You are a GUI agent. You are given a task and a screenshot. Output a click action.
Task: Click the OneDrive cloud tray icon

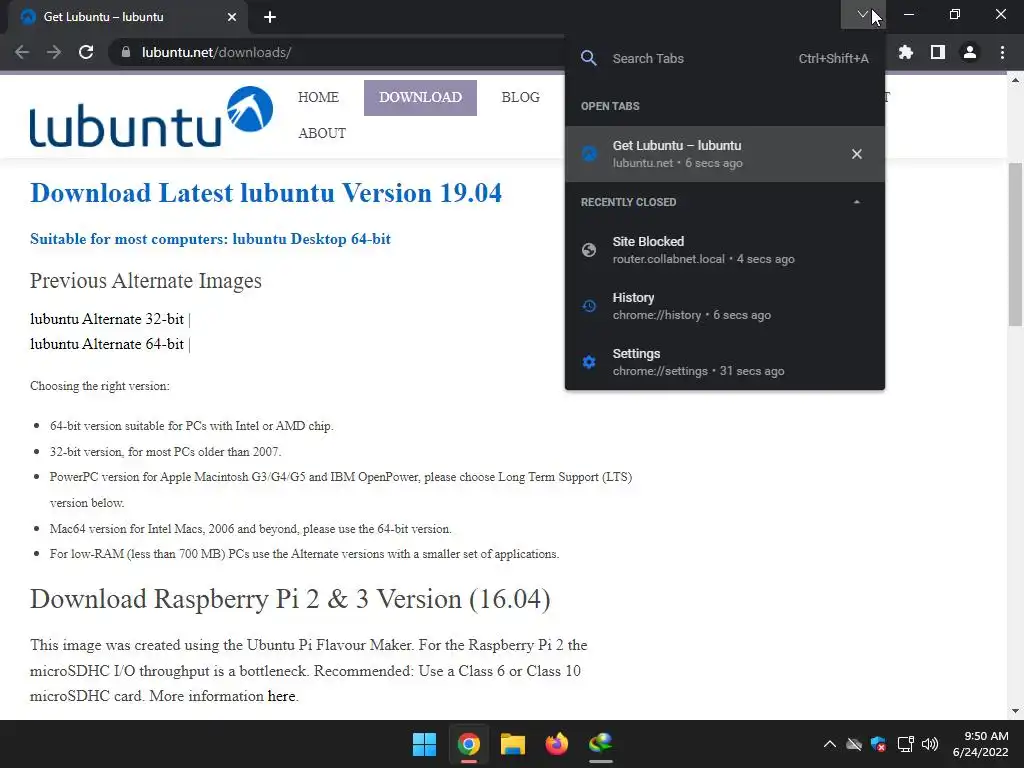click(854, 744)
